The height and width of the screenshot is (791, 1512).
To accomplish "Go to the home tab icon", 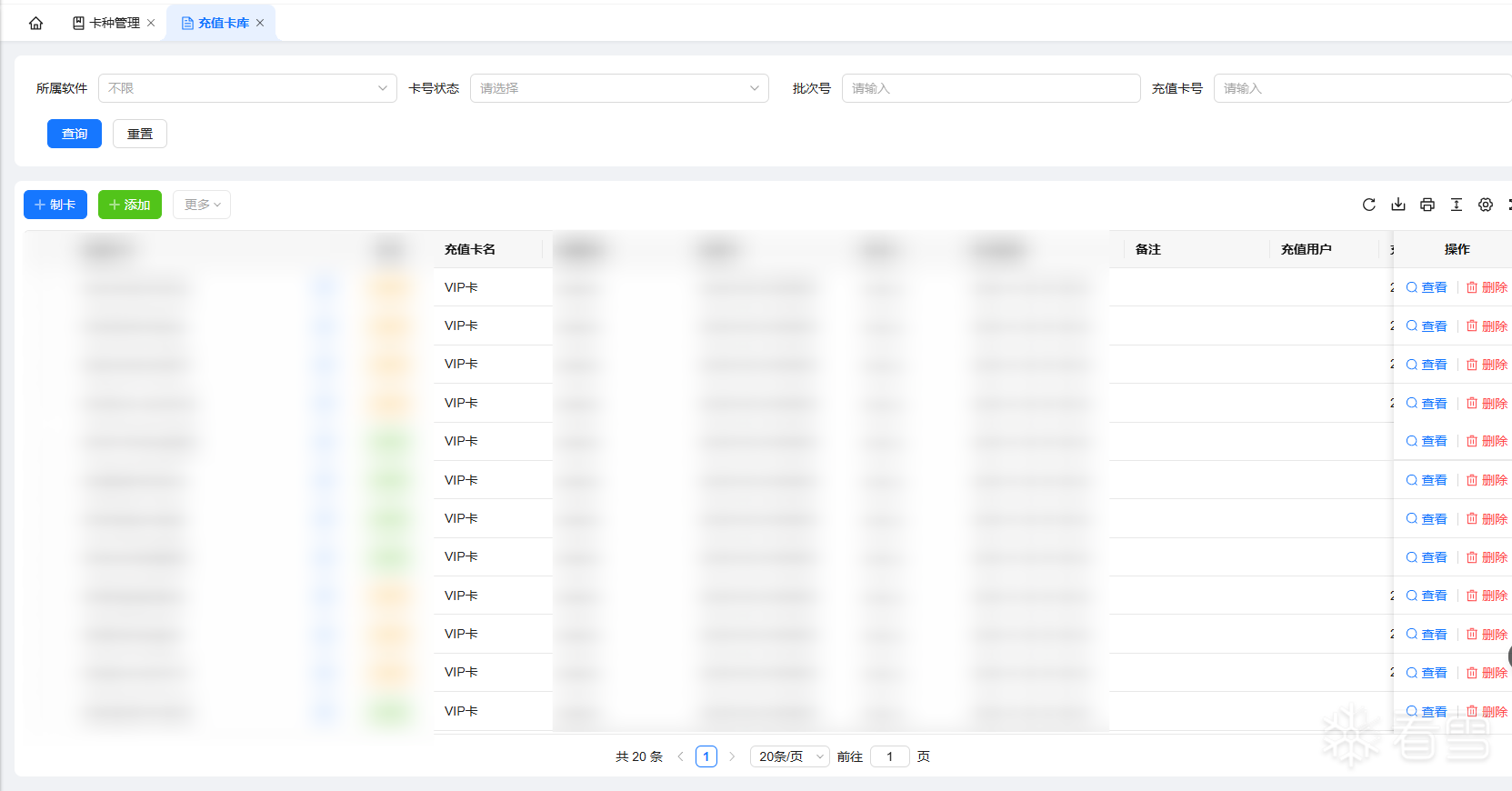I will [x=36, y=23].
